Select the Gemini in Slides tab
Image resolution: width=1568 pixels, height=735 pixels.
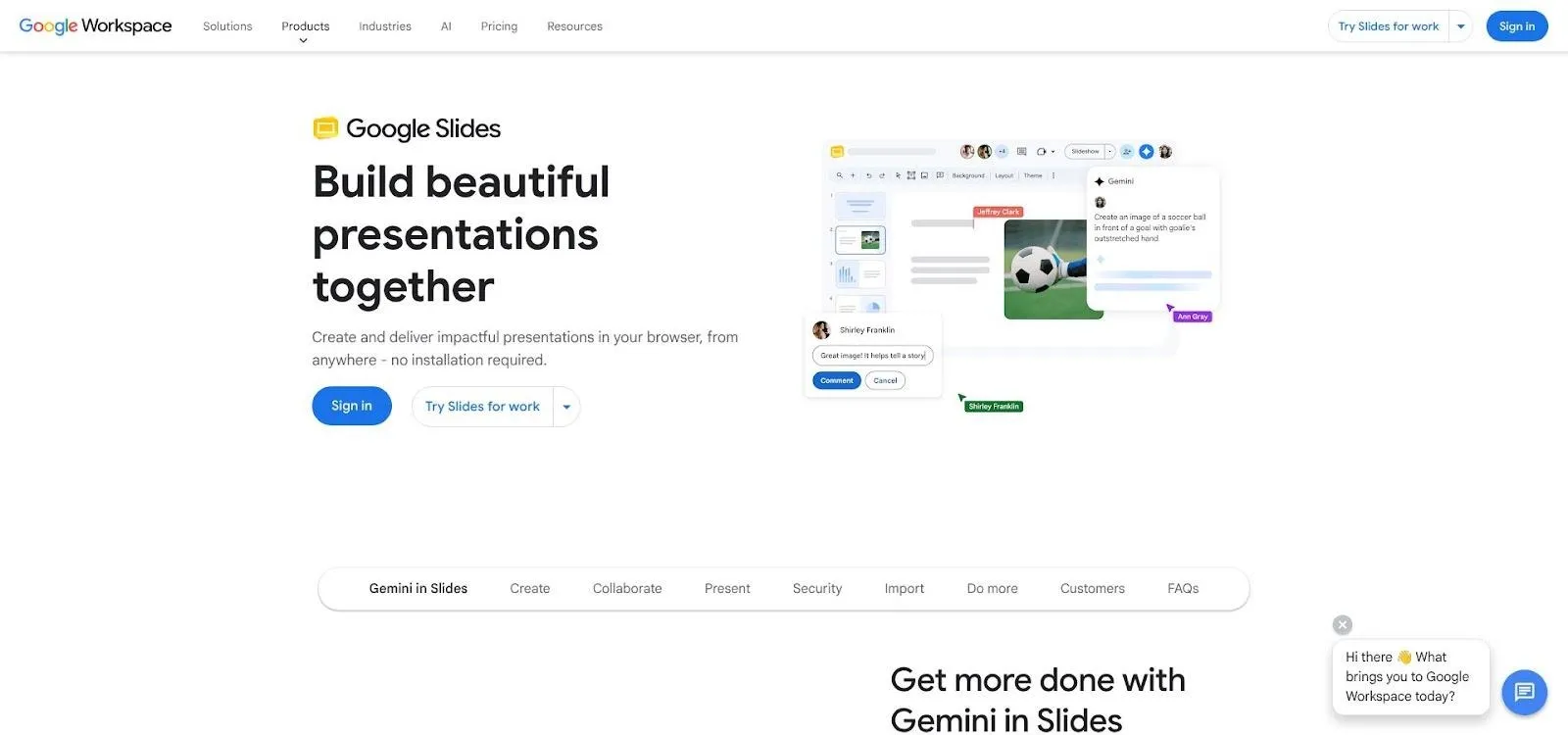[418, 589]
